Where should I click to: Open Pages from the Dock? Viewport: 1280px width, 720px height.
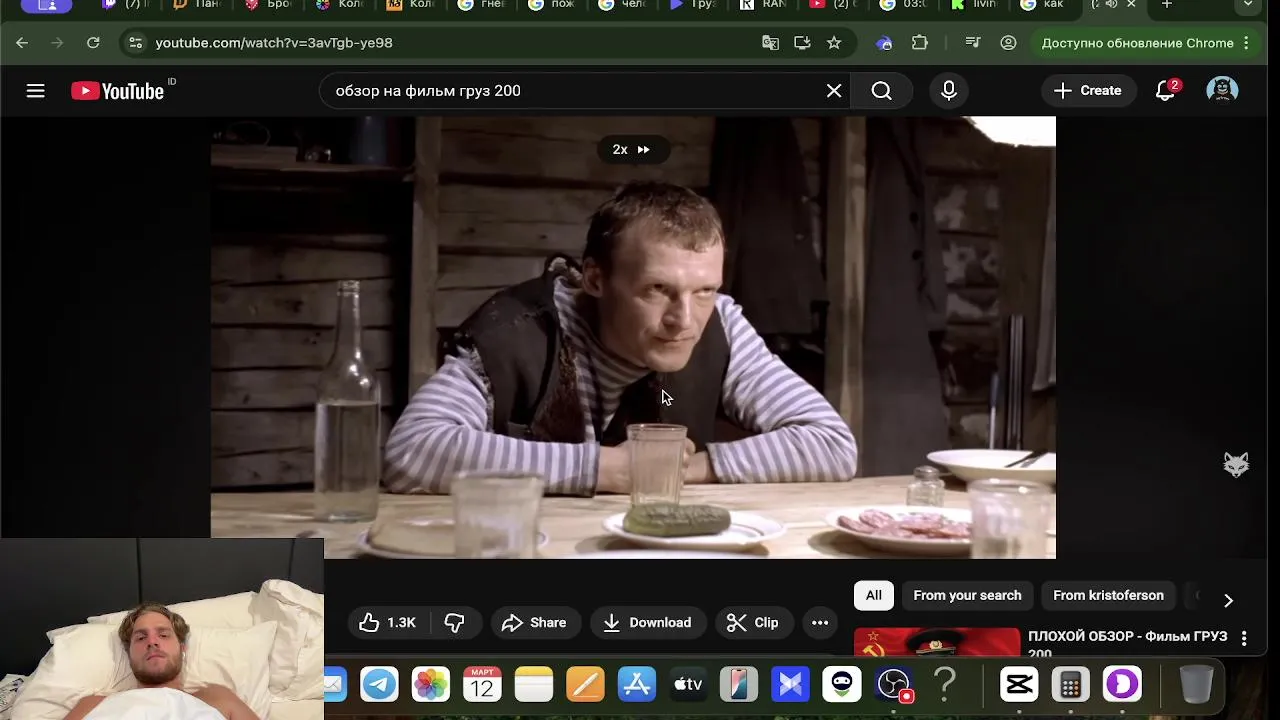point(585,685)
